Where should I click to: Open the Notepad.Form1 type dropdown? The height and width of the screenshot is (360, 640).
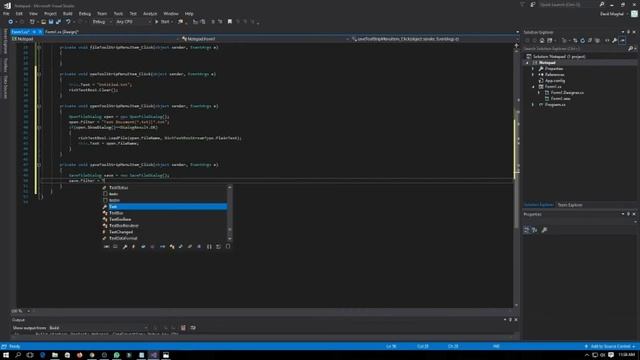click(265, 39)
